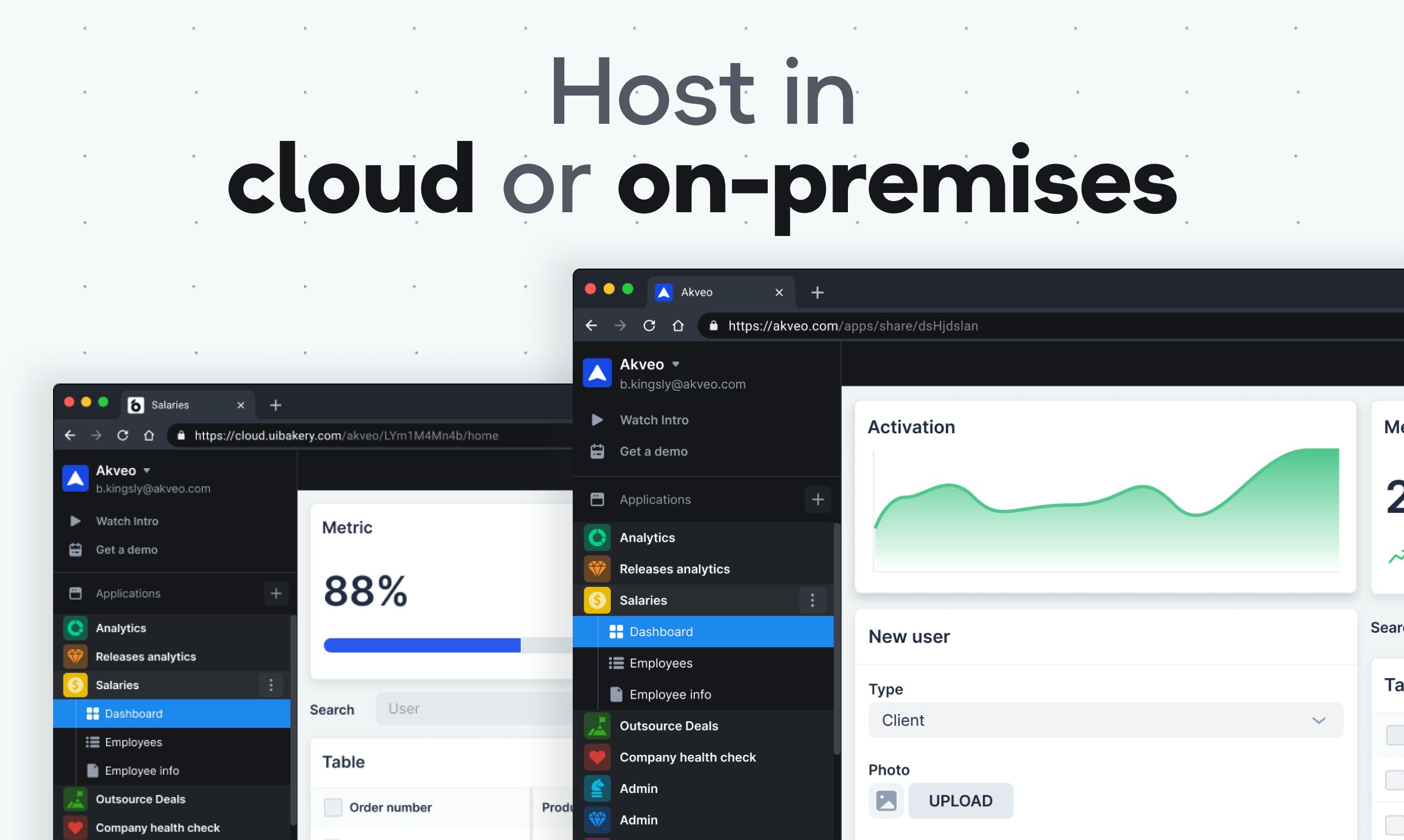Click the photo placeholder image icon
This screenshot has width=1404, height=840.
[887, 801]
